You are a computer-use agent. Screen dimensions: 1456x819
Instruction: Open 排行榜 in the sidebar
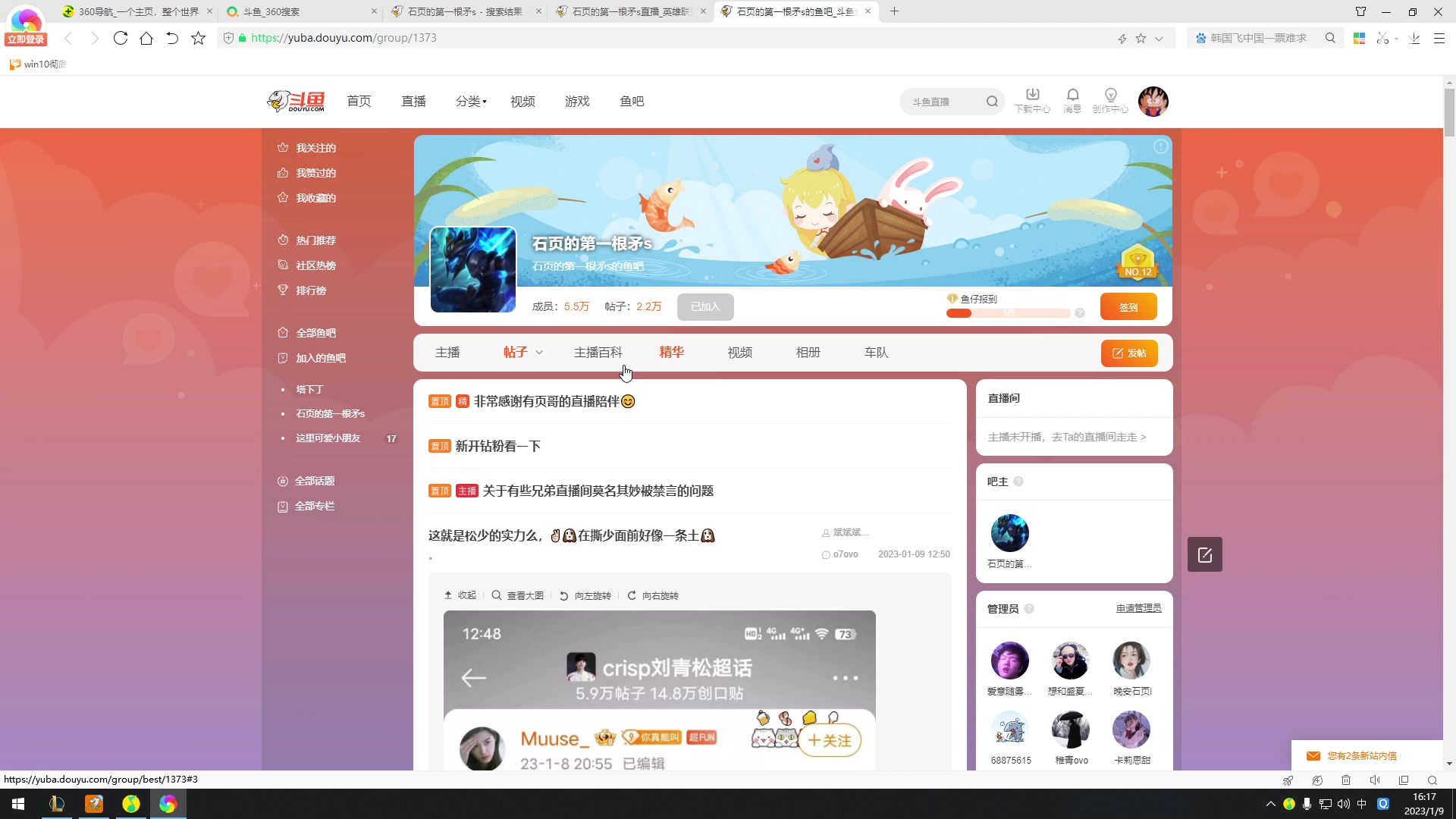click(310, 290)
